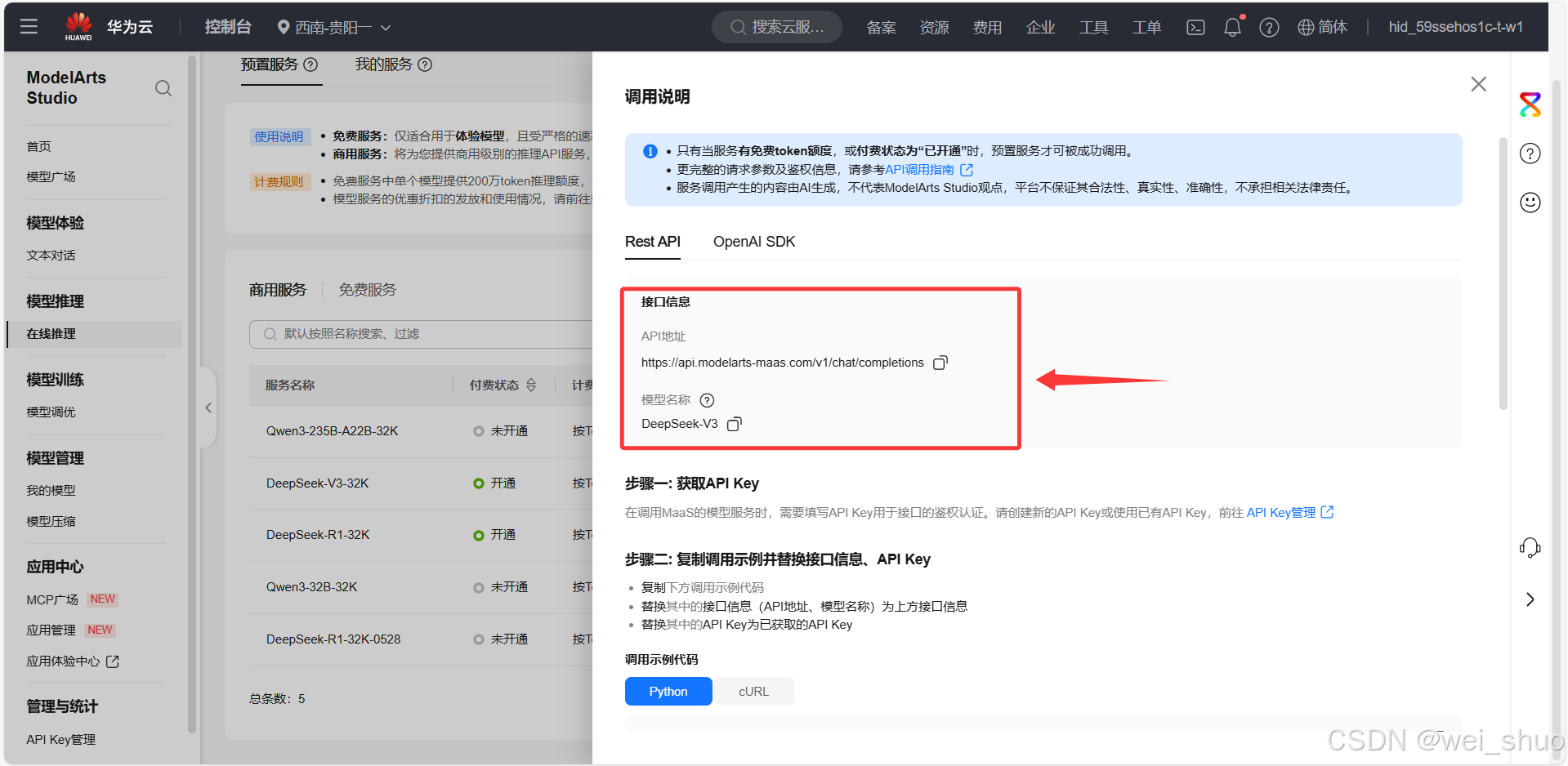
Task: Click the help icon next to 模型名称
Action: point(707,400)
